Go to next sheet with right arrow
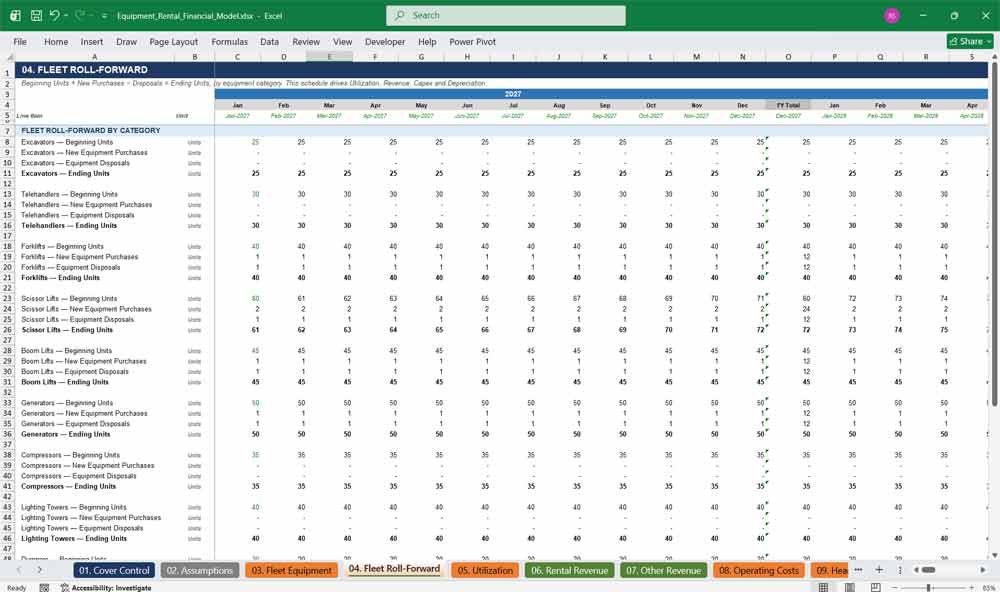 pos(40,570)
